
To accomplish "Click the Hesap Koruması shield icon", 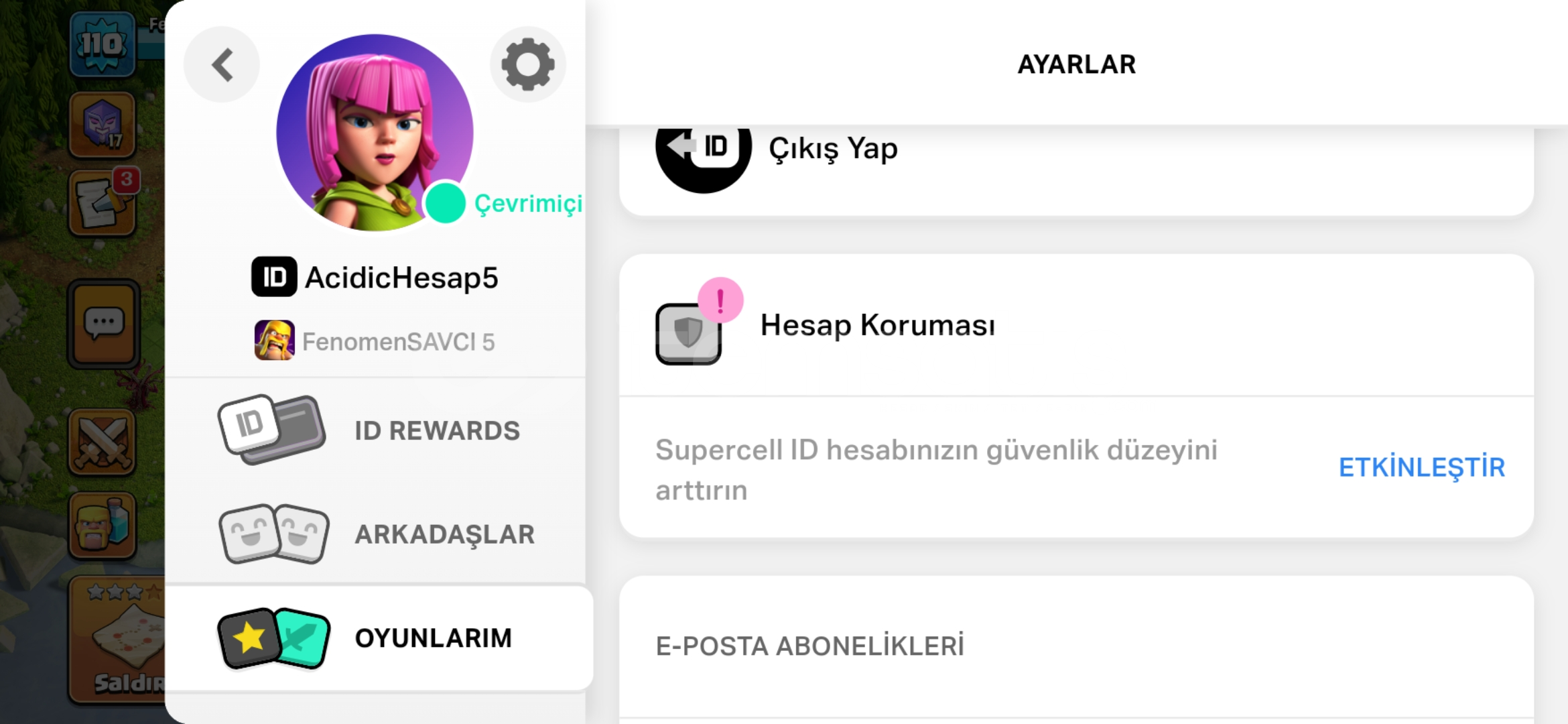I will pyautogui.click(x=689, y=333).
